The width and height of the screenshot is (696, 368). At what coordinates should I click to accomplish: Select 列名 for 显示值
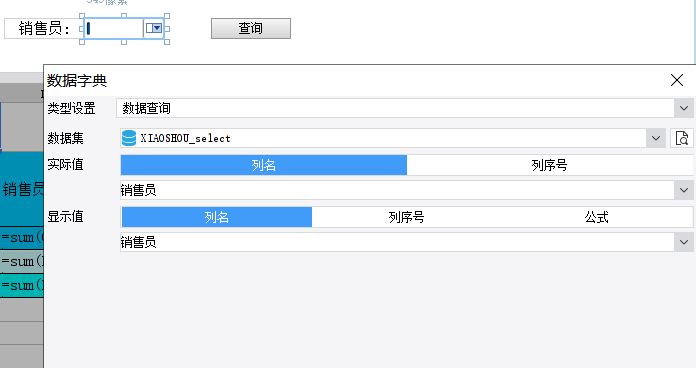point(217,217)
